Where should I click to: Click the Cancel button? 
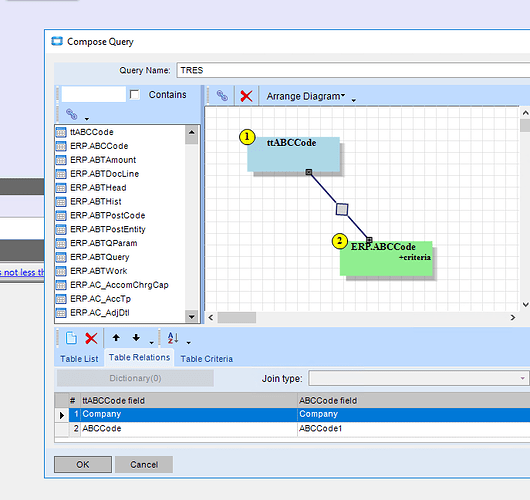point(144,465)
